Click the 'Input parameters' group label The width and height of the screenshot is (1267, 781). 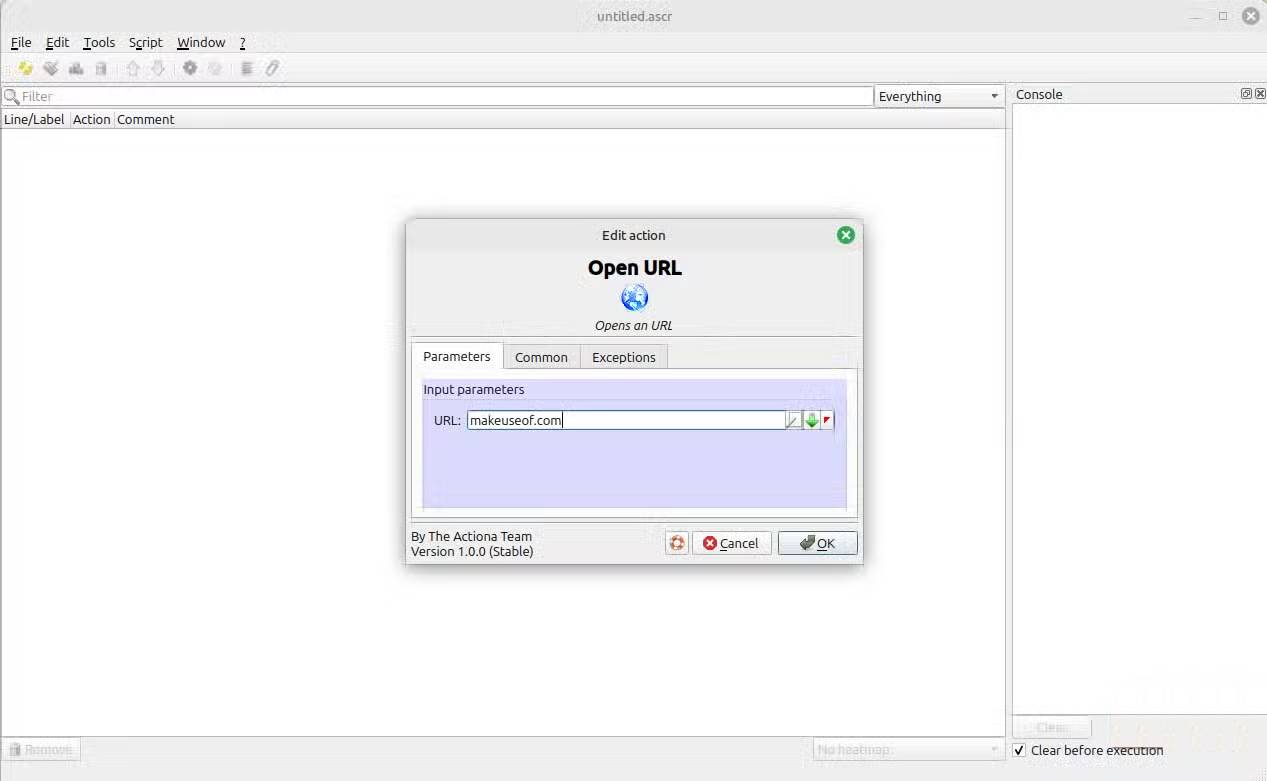click(x=474, y=389)
